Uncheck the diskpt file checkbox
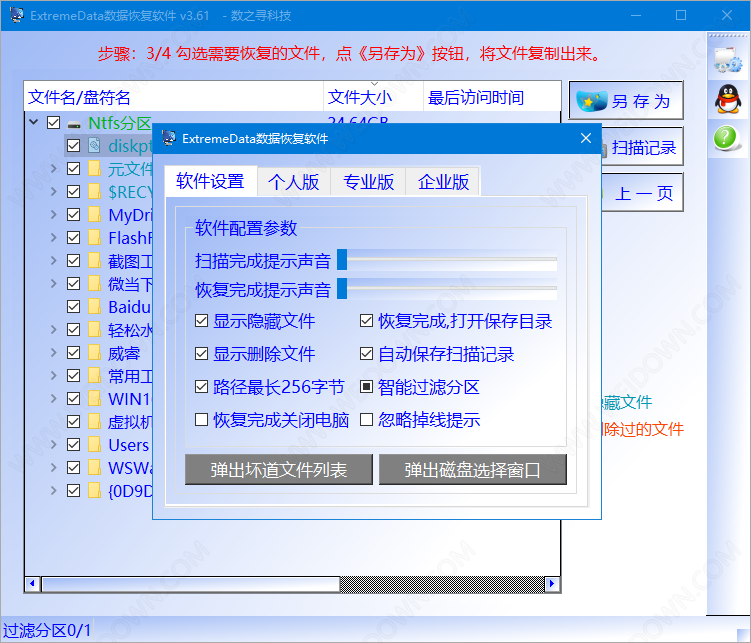The height and width of the screenshot is (643, 751). [74, 146]
